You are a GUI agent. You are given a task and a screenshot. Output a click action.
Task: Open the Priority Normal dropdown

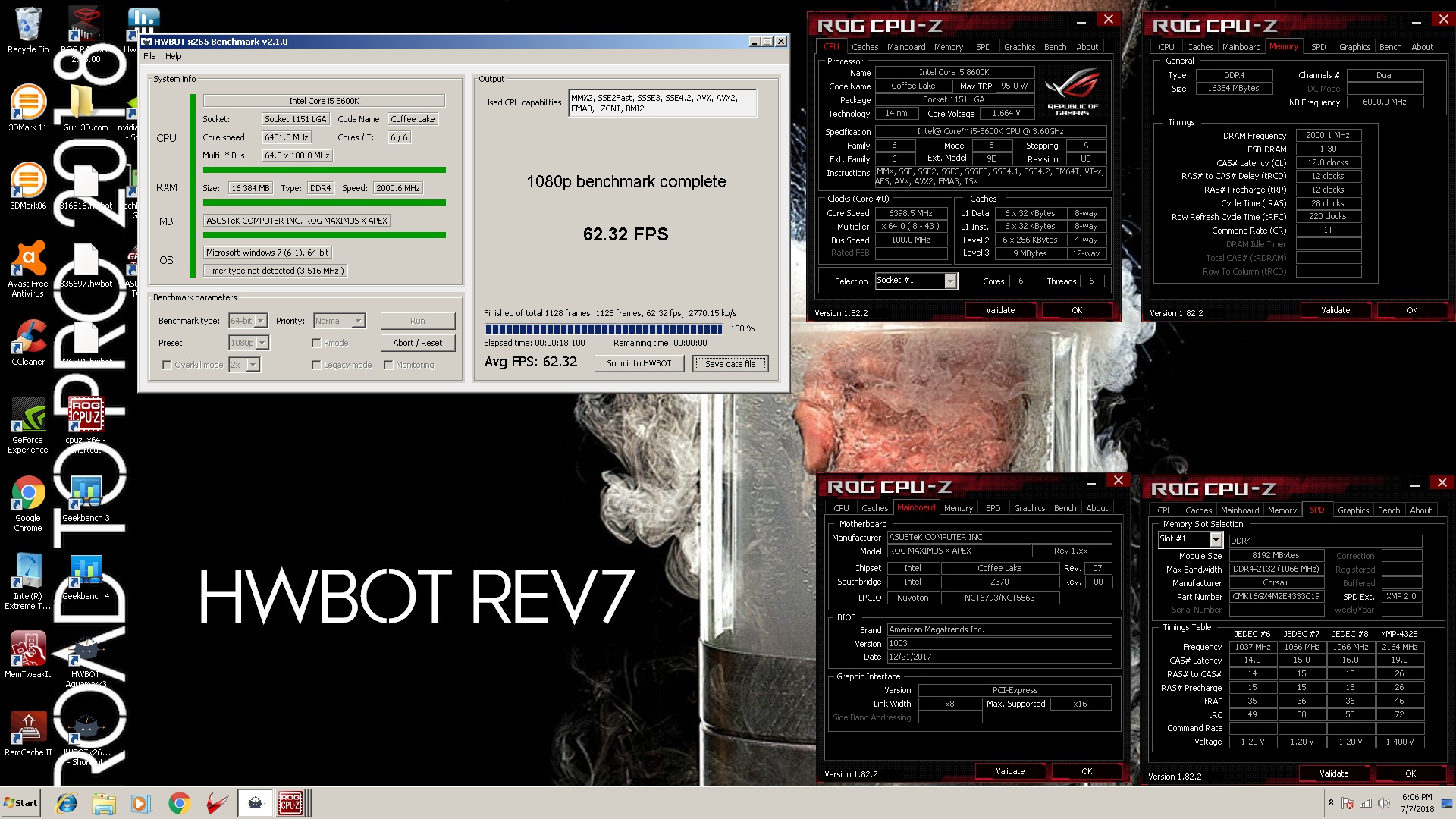(358, 321)
